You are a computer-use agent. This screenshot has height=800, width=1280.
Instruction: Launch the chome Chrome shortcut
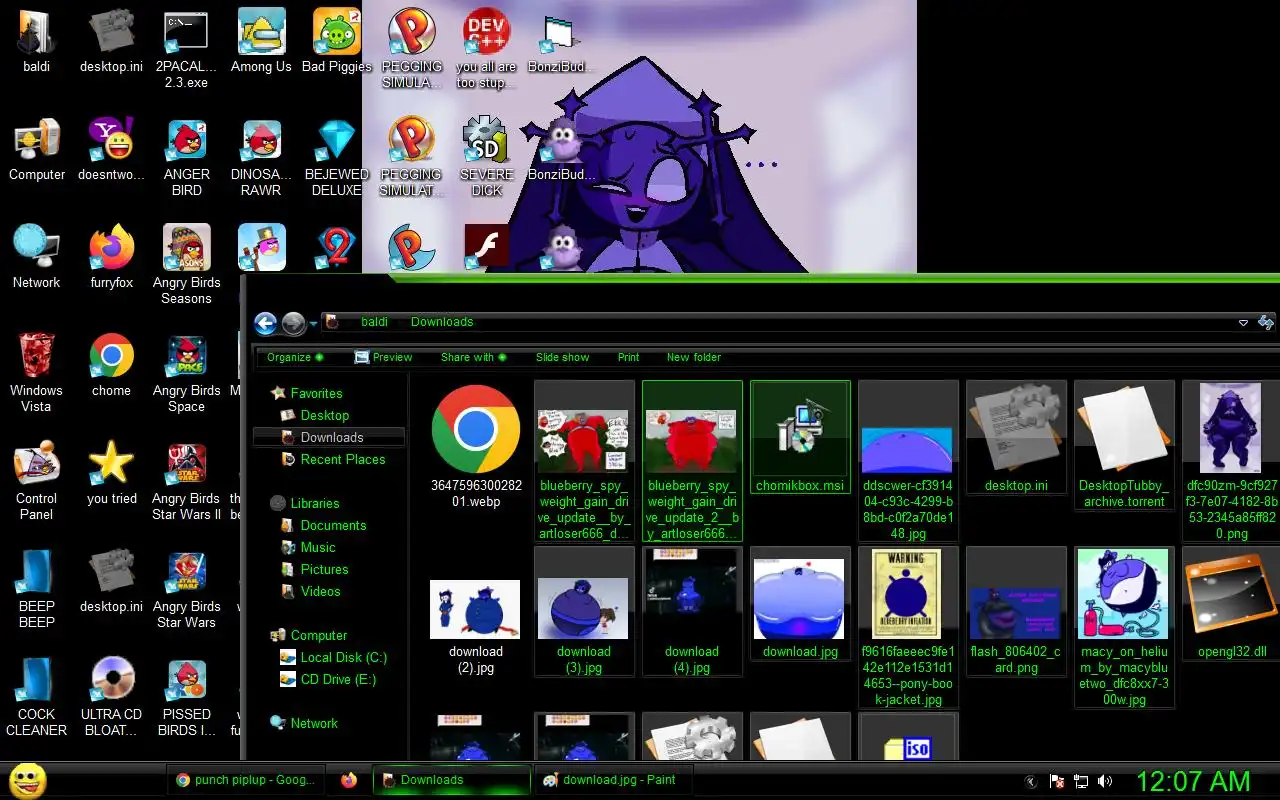[x=111, y=365]
